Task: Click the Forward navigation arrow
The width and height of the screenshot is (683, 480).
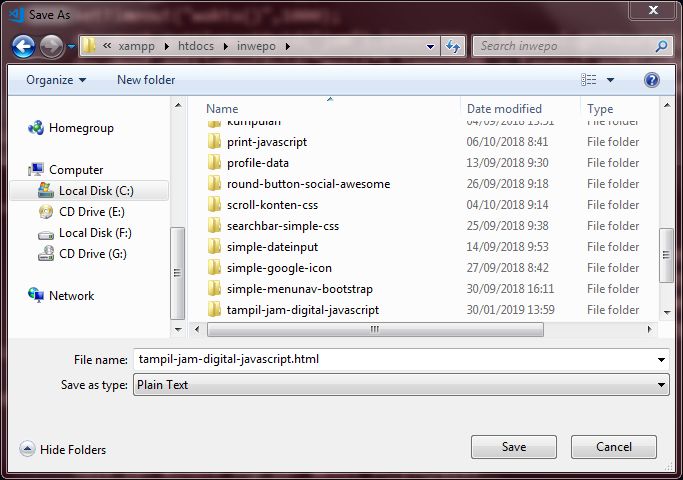Action: [51, 46]
